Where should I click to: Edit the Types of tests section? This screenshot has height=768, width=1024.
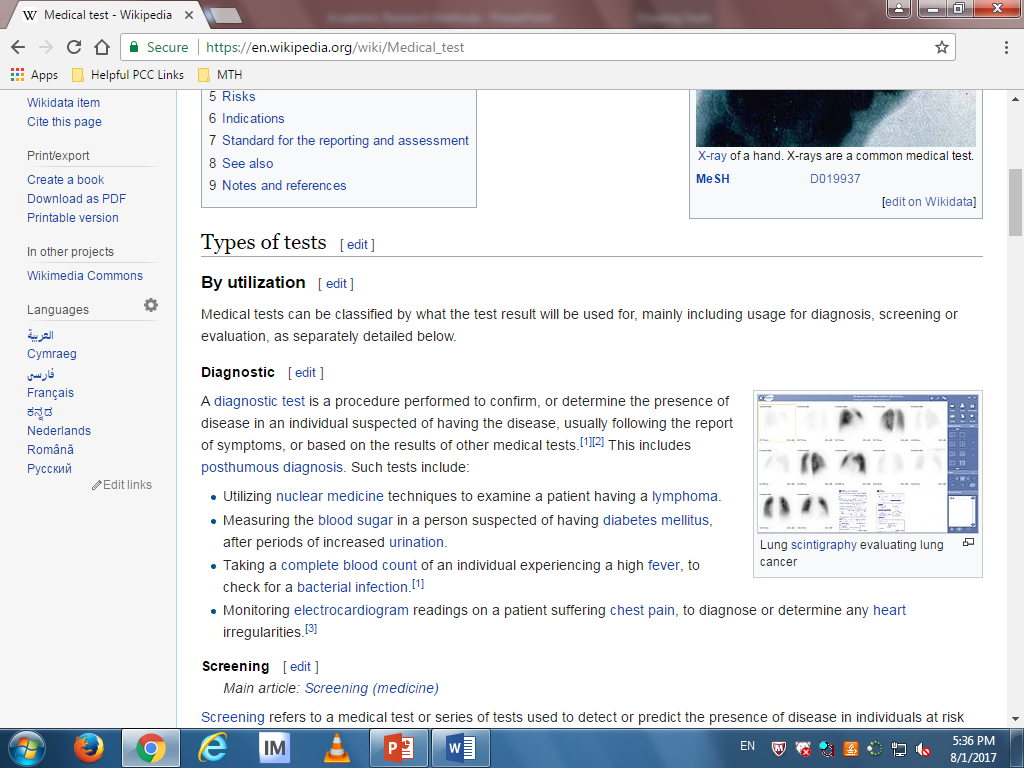[x=357, y=244]
